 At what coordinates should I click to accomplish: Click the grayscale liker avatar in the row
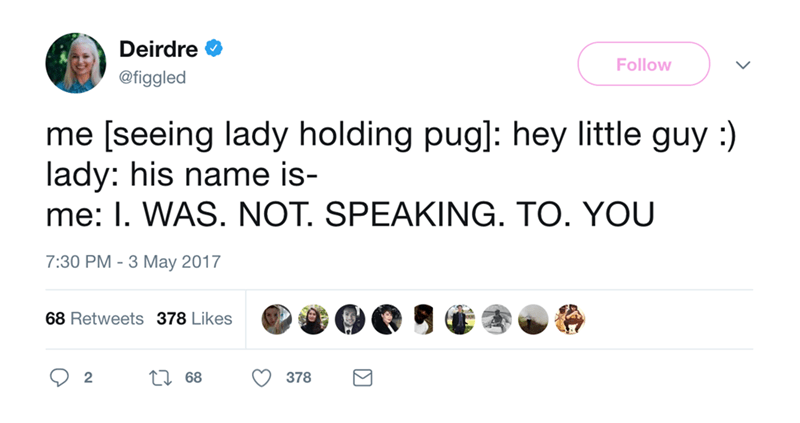pyautogui.click(x=497, y=320)
